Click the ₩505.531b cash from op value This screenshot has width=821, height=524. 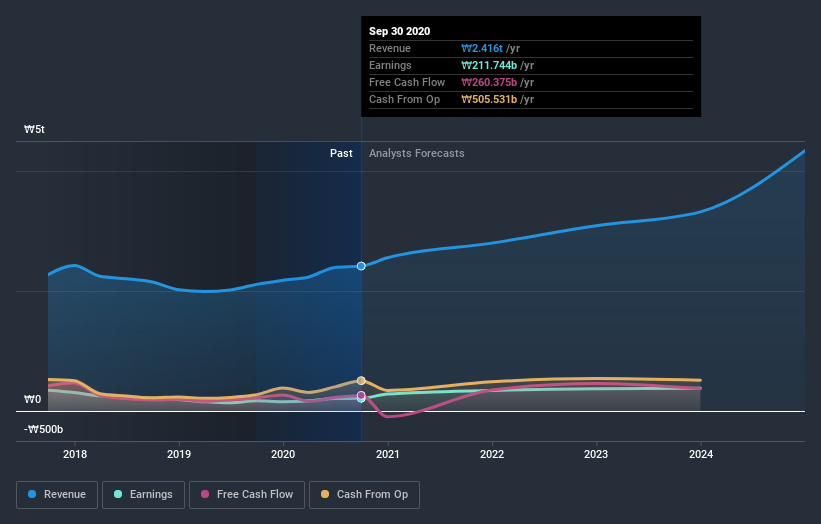point(489,99)
